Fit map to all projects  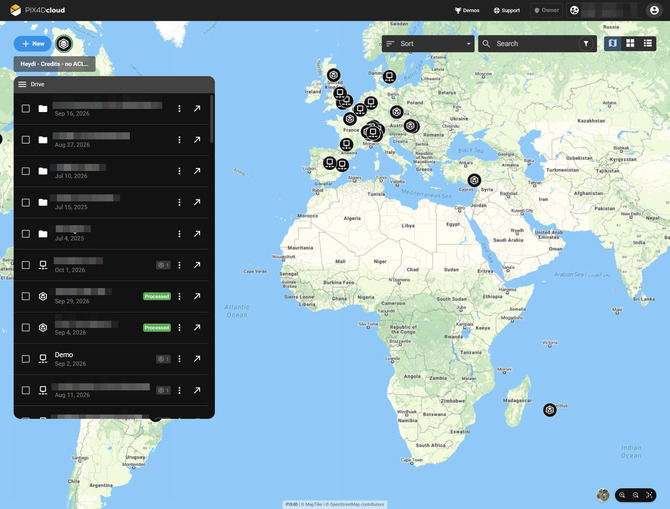(649, 495)
